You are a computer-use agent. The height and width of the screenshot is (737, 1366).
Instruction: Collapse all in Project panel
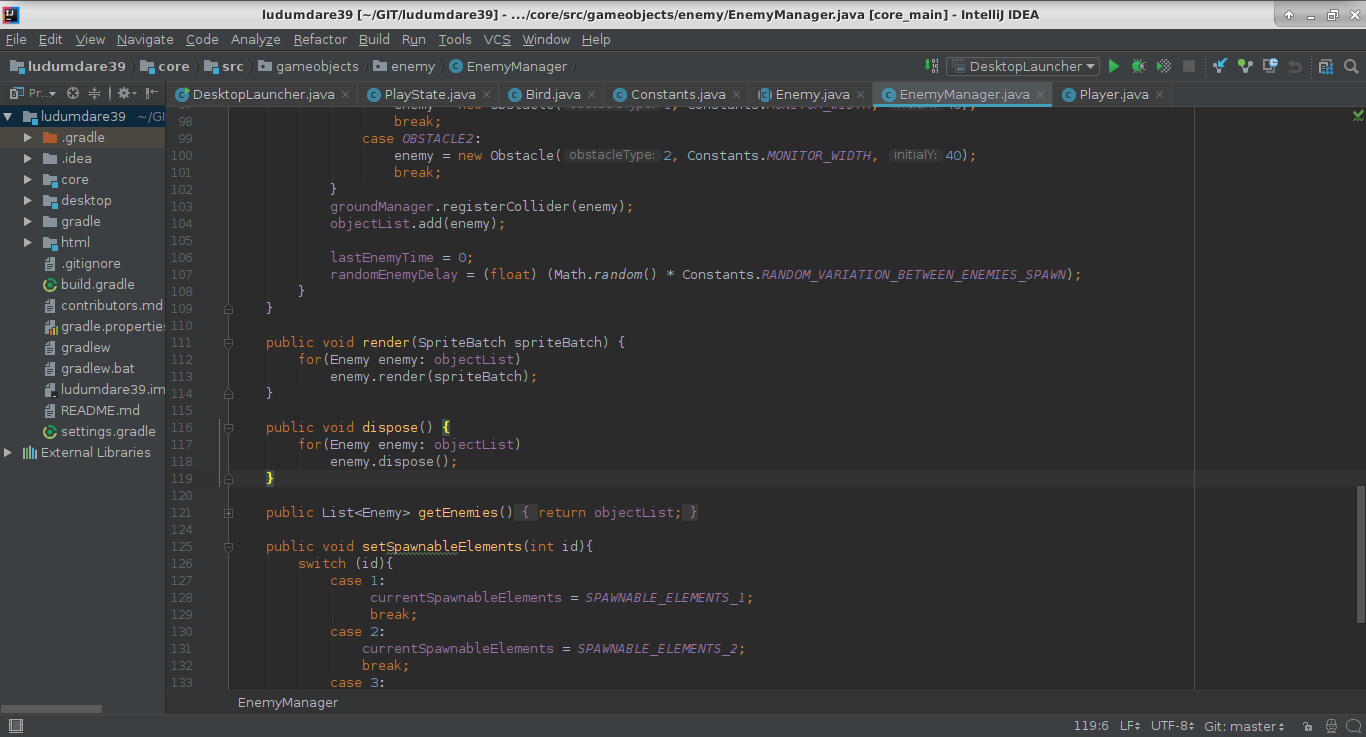(x=94, y=93)
